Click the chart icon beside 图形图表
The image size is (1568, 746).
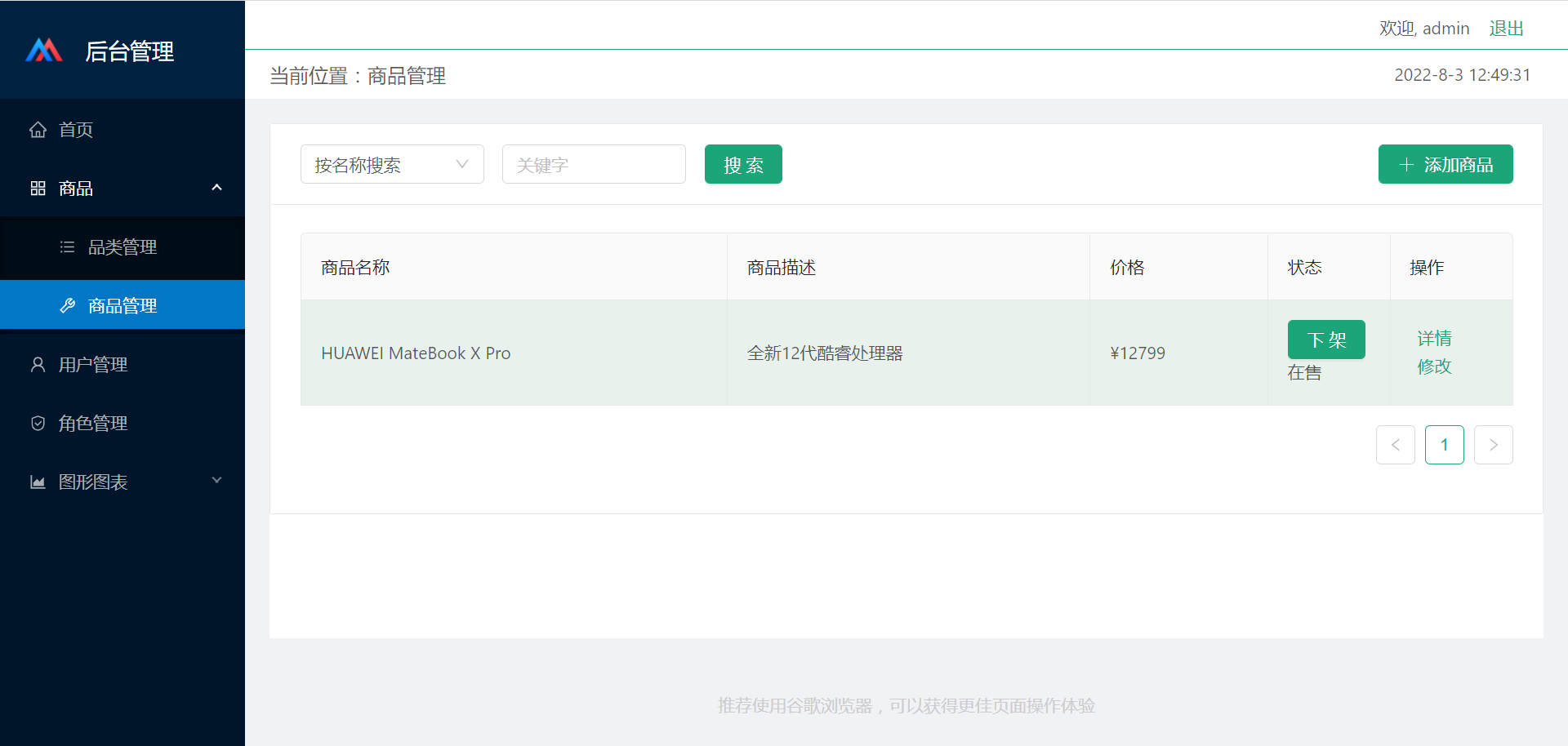(x=38, y=482)
